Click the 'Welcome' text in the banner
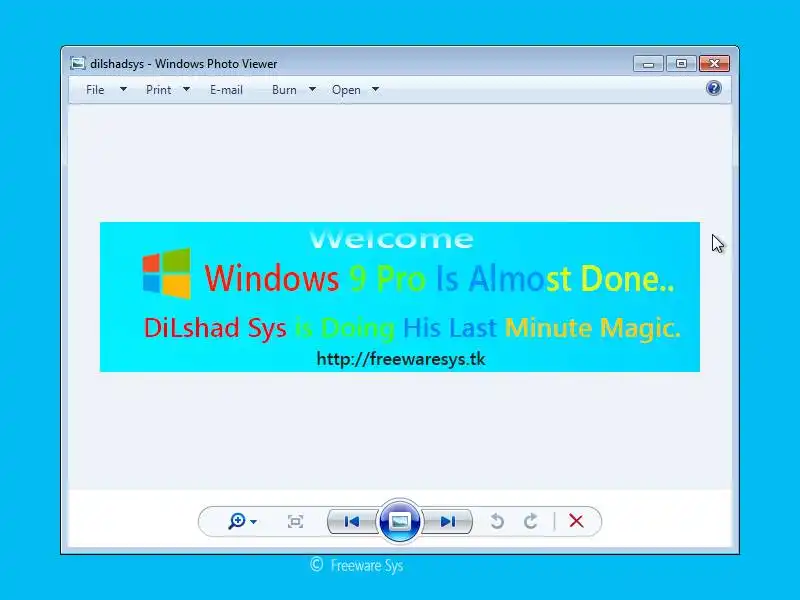The height and width of the screenshot is (600, 800). click(x=391, y=239)
